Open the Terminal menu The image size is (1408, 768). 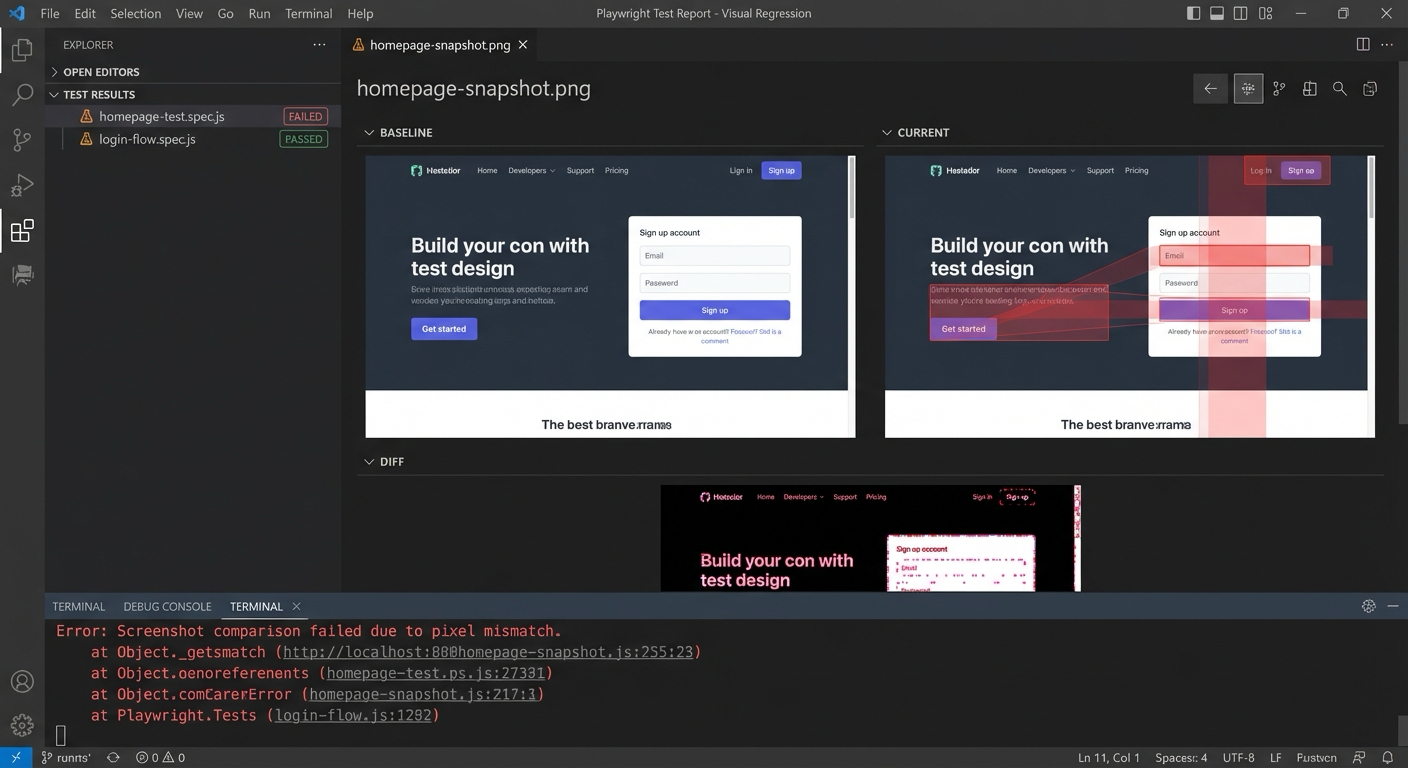[x=308, y=13]
